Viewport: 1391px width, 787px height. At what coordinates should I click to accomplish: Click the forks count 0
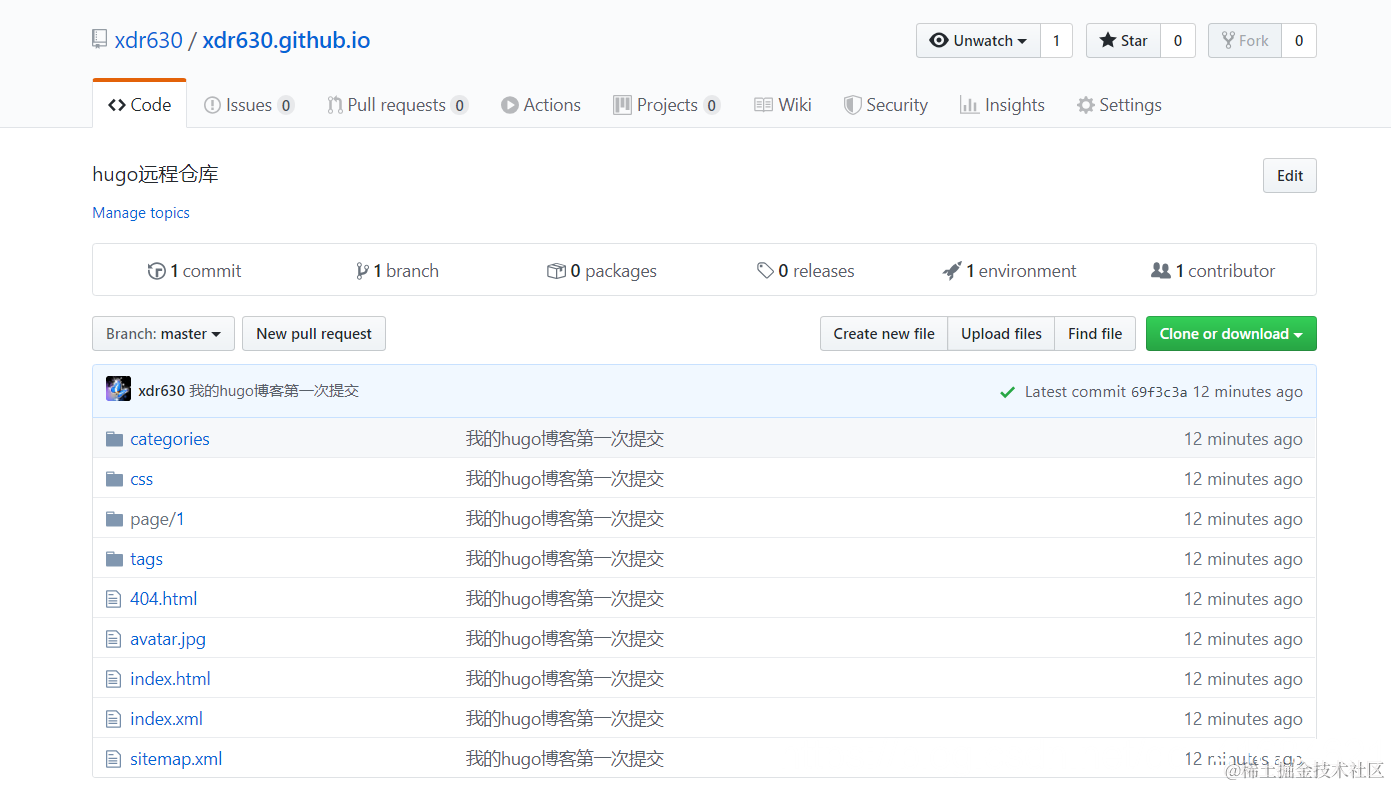coord(1299,41)
